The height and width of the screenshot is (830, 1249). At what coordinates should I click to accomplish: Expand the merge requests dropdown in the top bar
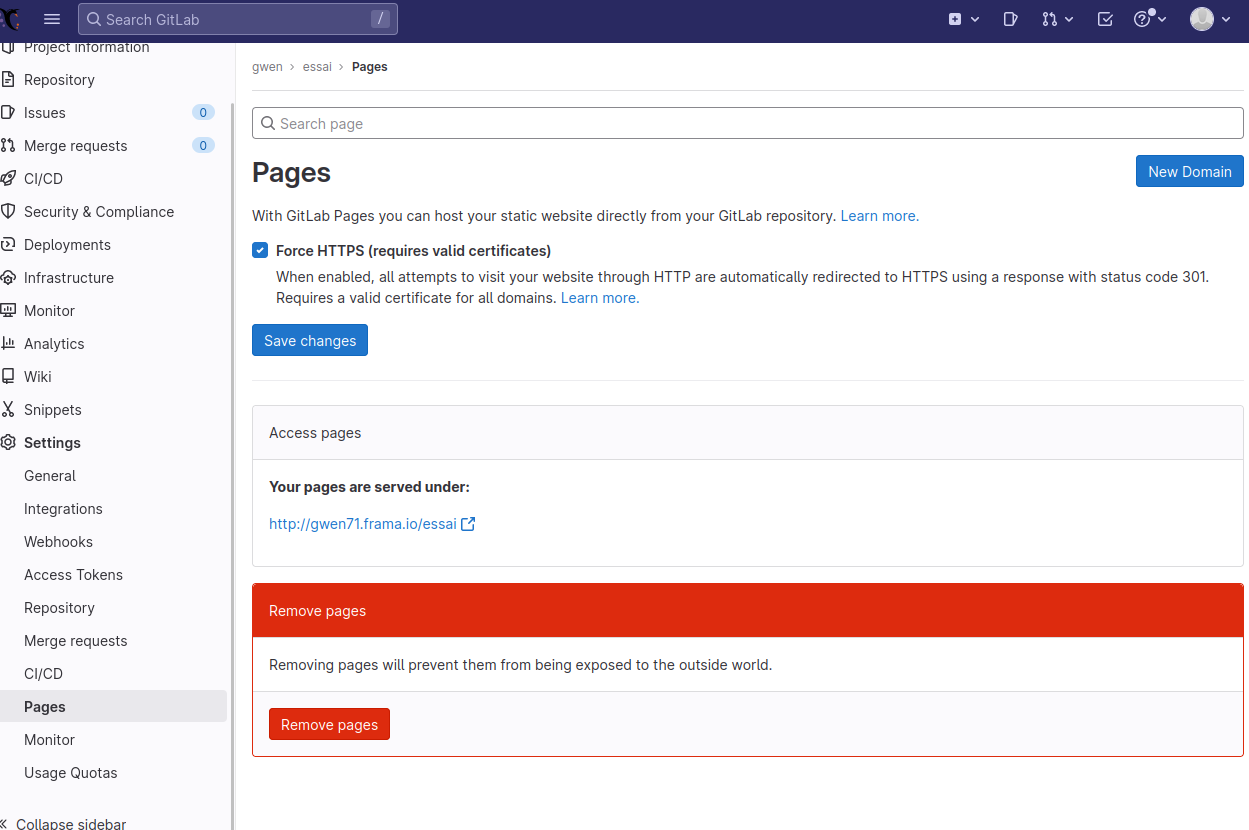(x=1057, y=19)
